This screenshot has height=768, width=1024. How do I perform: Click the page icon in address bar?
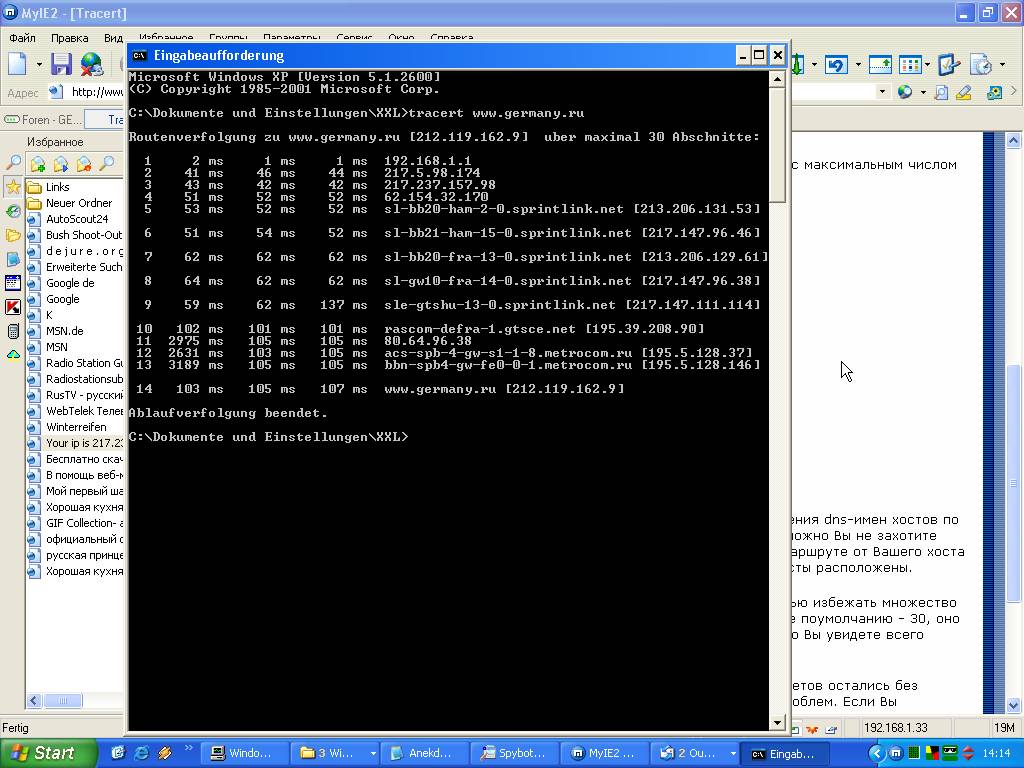[56, 91]
